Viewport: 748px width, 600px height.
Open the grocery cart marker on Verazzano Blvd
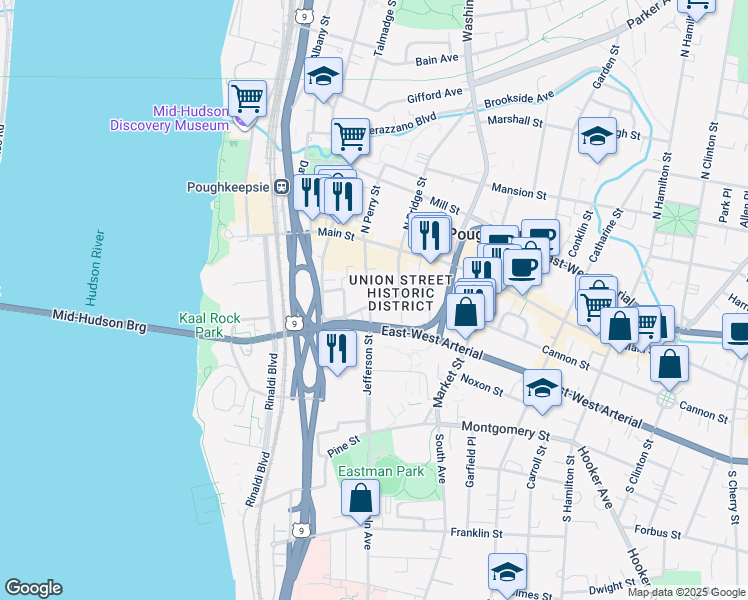click(350, 137)
